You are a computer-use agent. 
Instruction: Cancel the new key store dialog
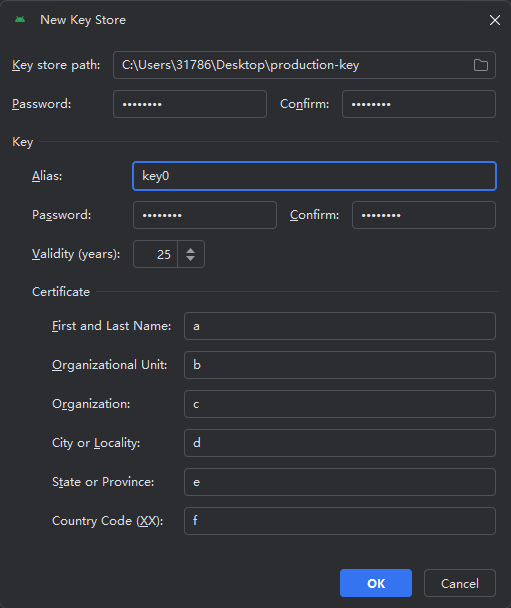460,583
